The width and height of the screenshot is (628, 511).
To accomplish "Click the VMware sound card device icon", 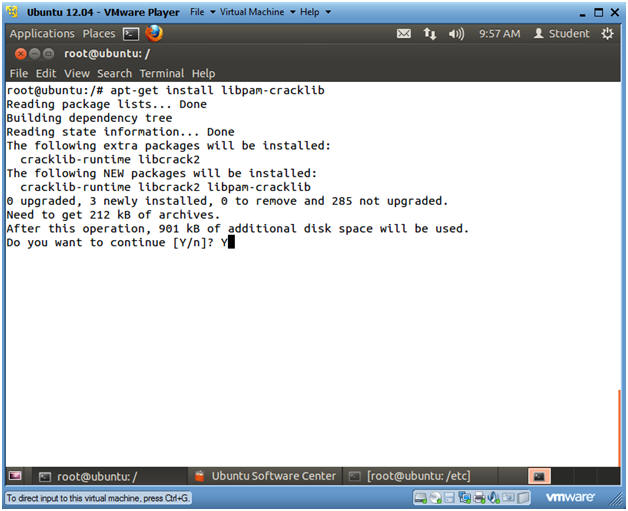I will 493,498.
